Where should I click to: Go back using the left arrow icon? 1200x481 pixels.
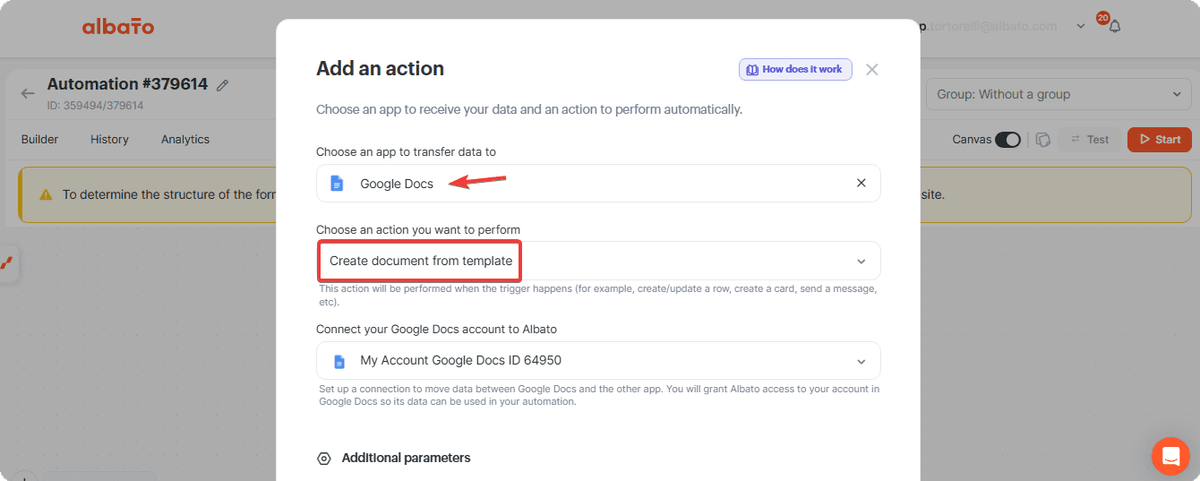point(28,93)
